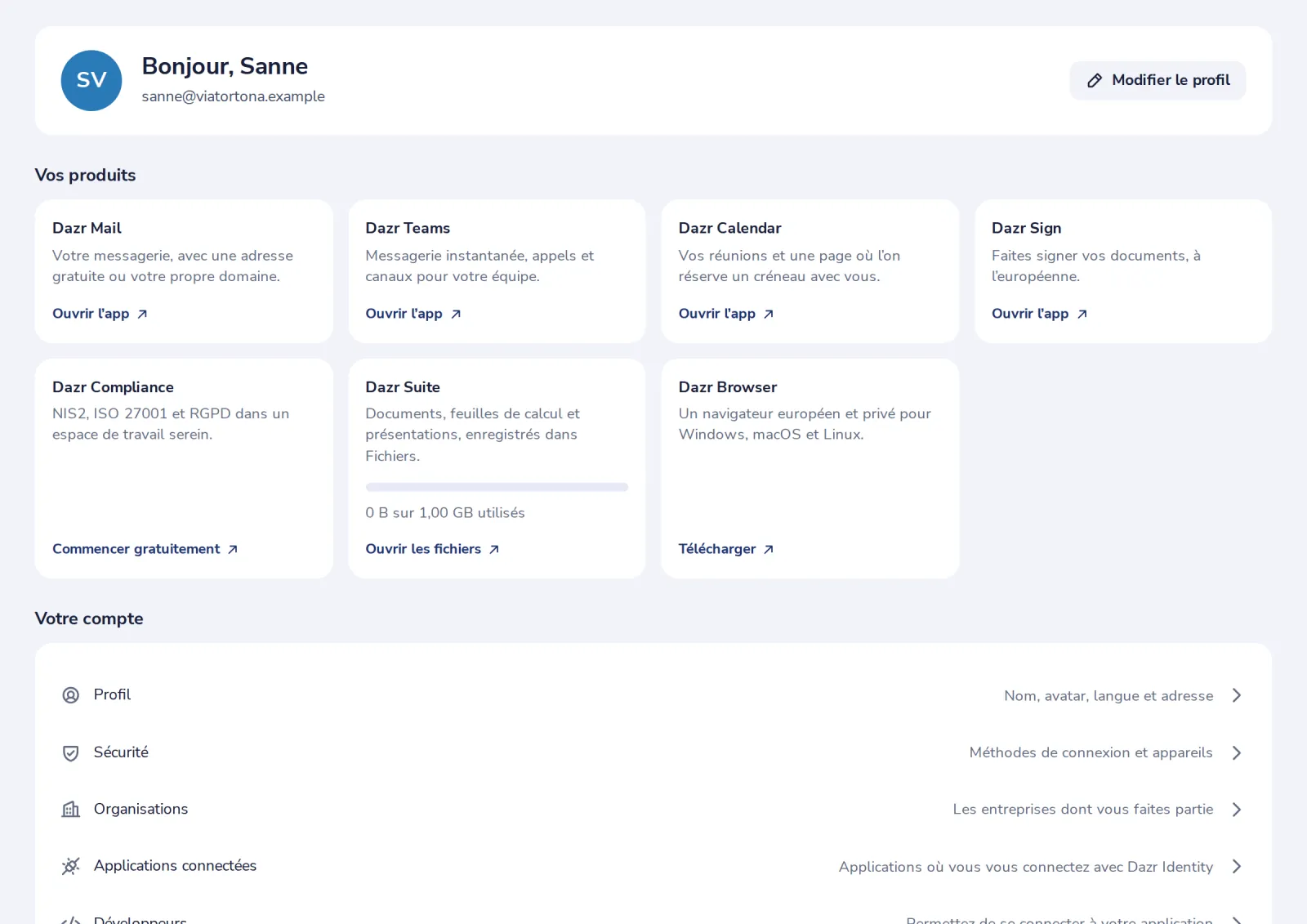This screenshot has width=1307, height=924.
Task: Expand the Applications connectées row chevron
Action: coord(1237,866)
